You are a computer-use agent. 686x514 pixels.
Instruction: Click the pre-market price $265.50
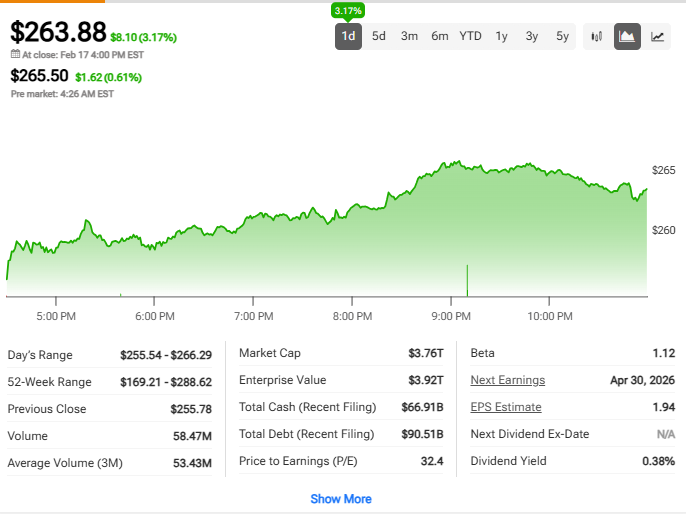coord(39,76)
